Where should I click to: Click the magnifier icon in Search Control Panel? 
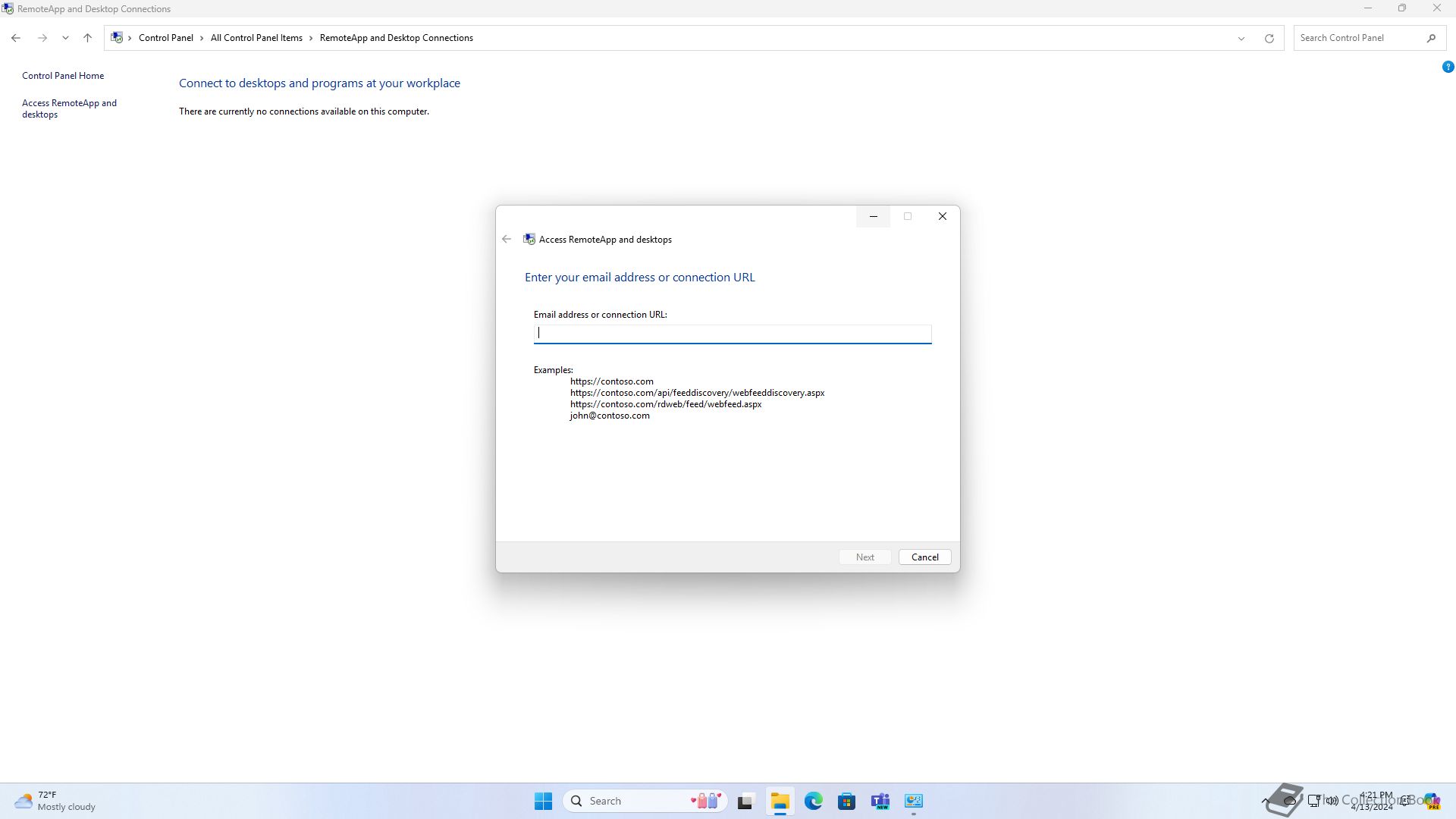point(1431,38)
